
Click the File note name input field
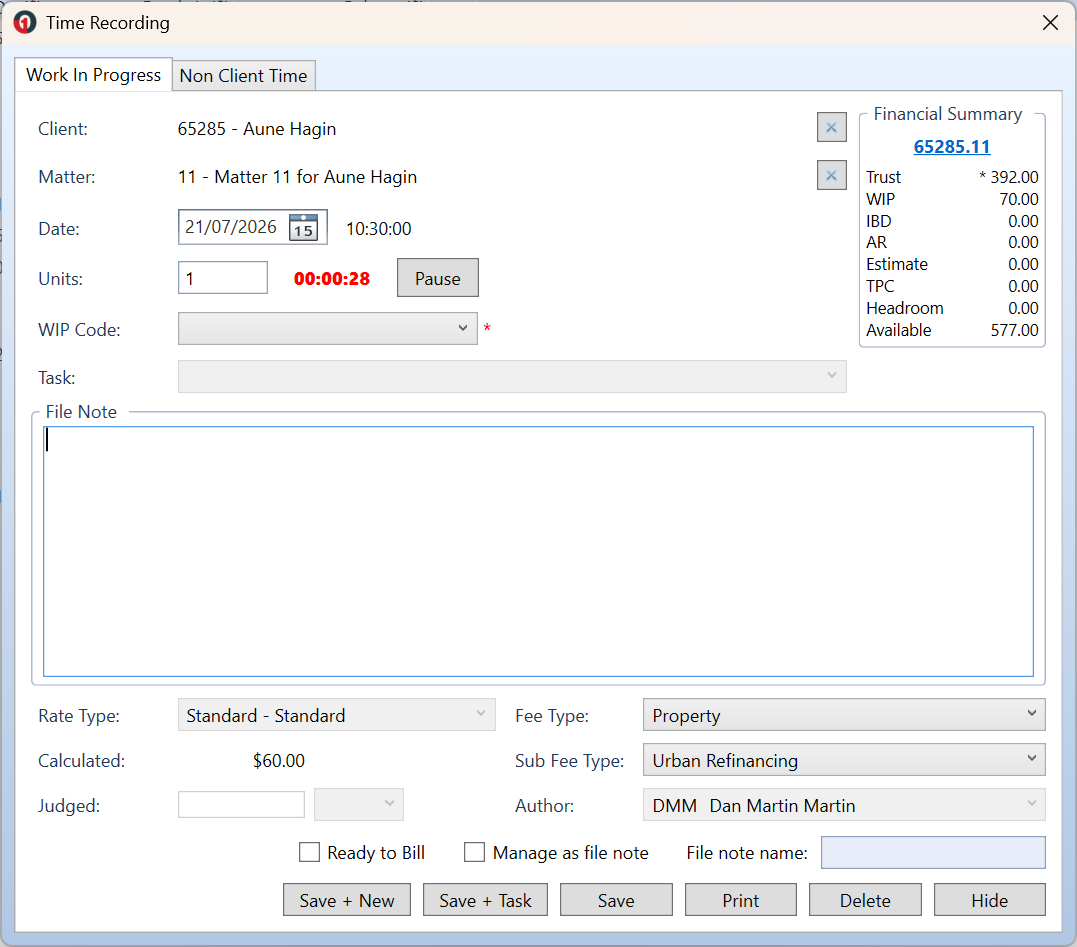tap(933, 852)
